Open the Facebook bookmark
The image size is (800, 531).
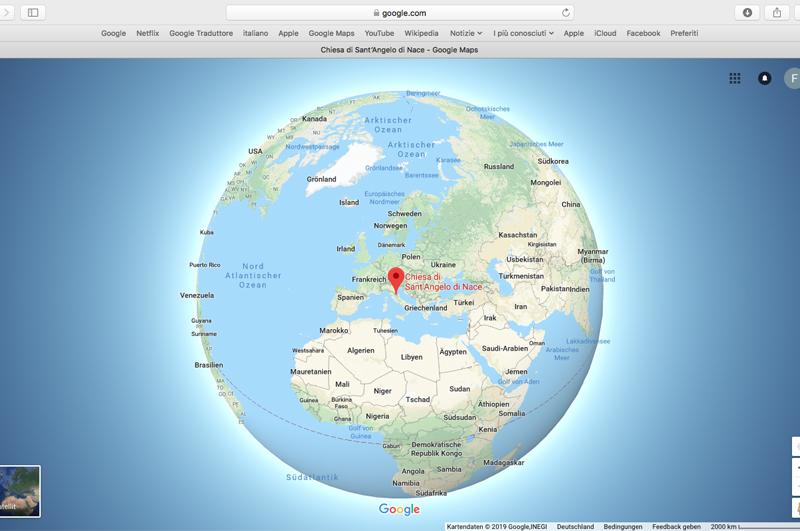click(643, 33)
